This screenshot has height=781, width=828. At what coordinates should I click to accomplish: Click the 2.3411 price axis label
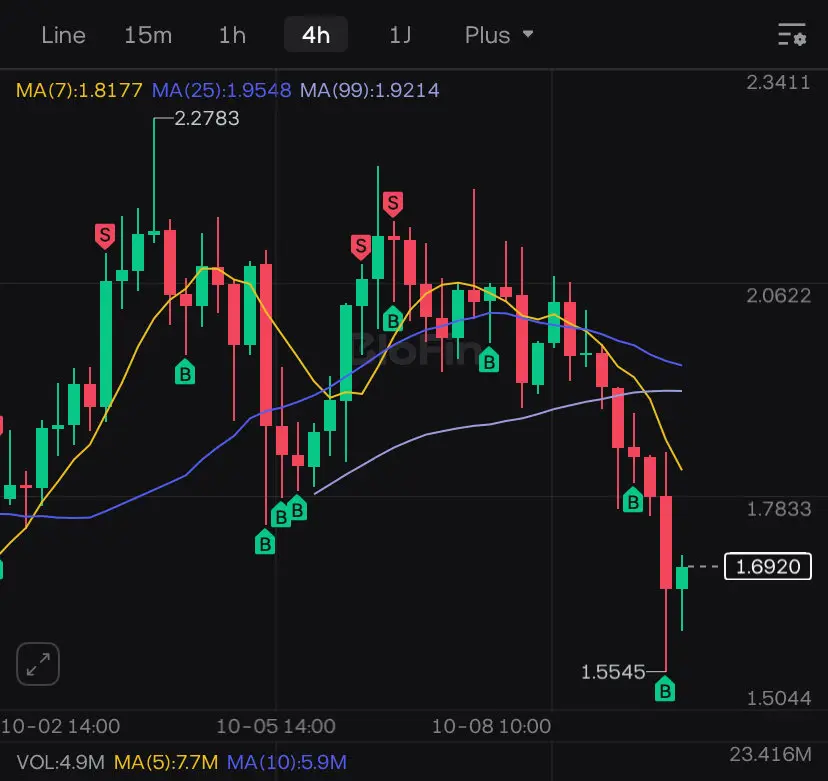(778, 82)
